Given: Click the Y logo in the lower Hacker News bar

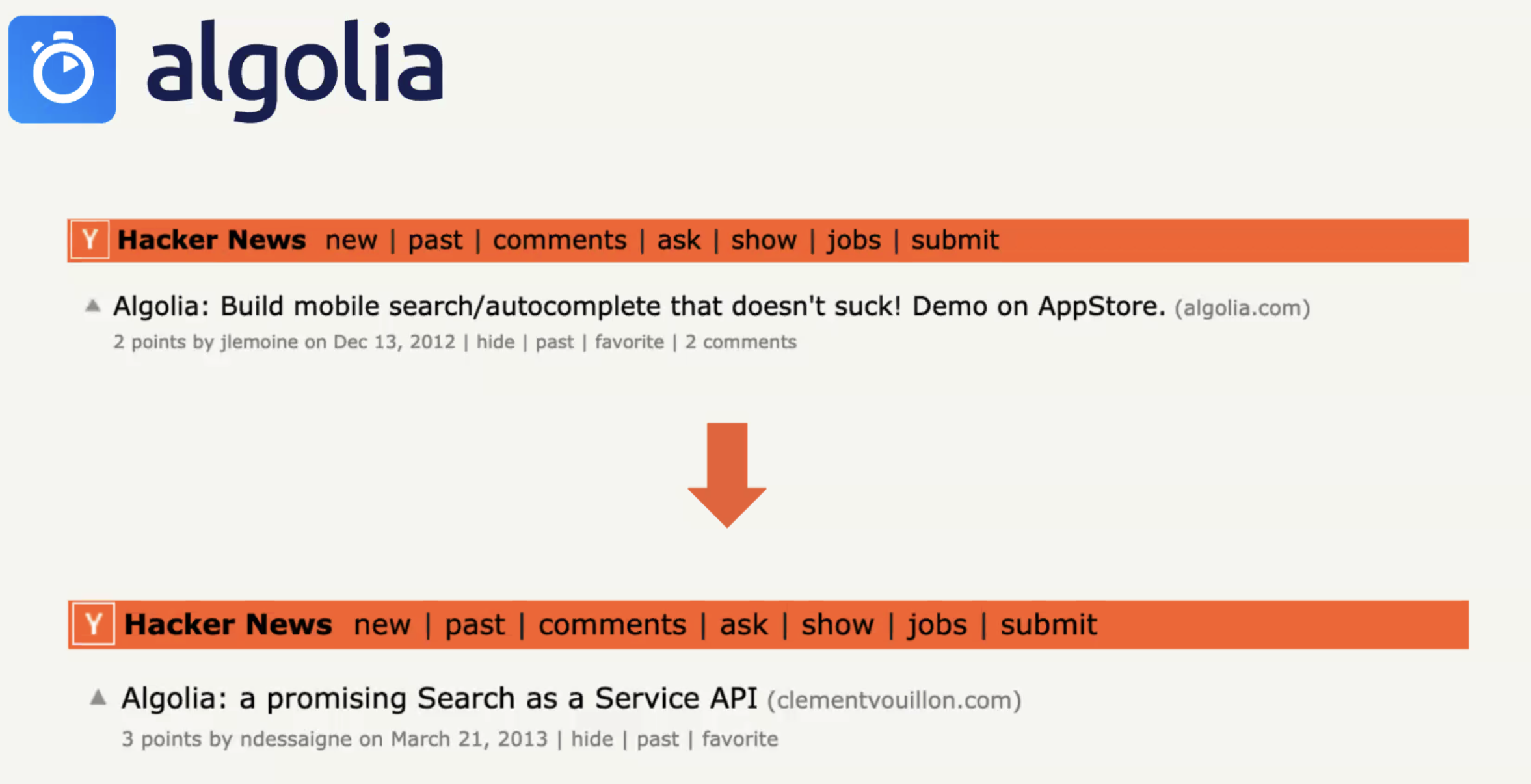Looking at the screenshot, I should (x=94, y=624).
